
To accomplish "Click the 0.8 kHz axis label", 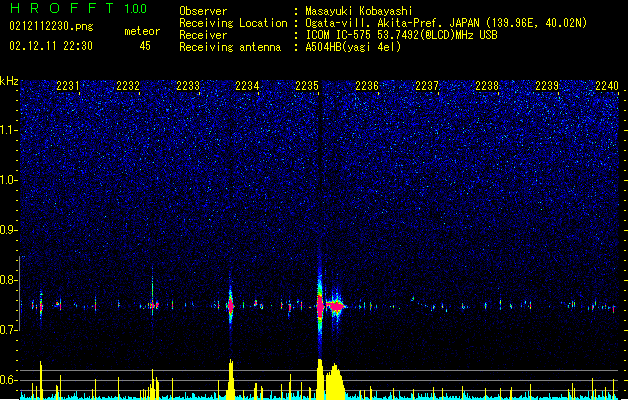I will tap(9, 280).
